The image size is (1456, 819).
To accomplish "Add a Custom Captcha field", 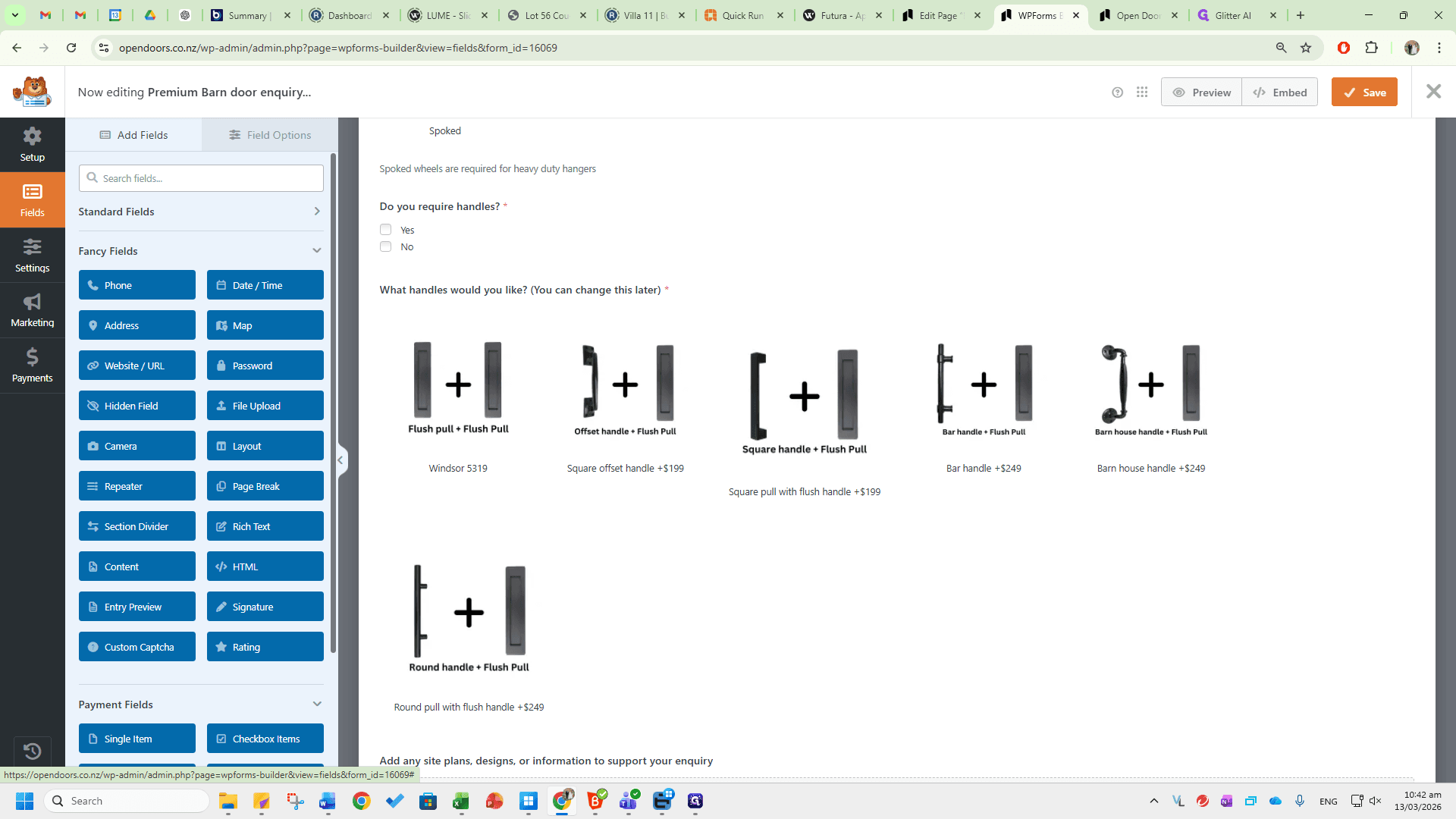I will [x=137, y=647].
